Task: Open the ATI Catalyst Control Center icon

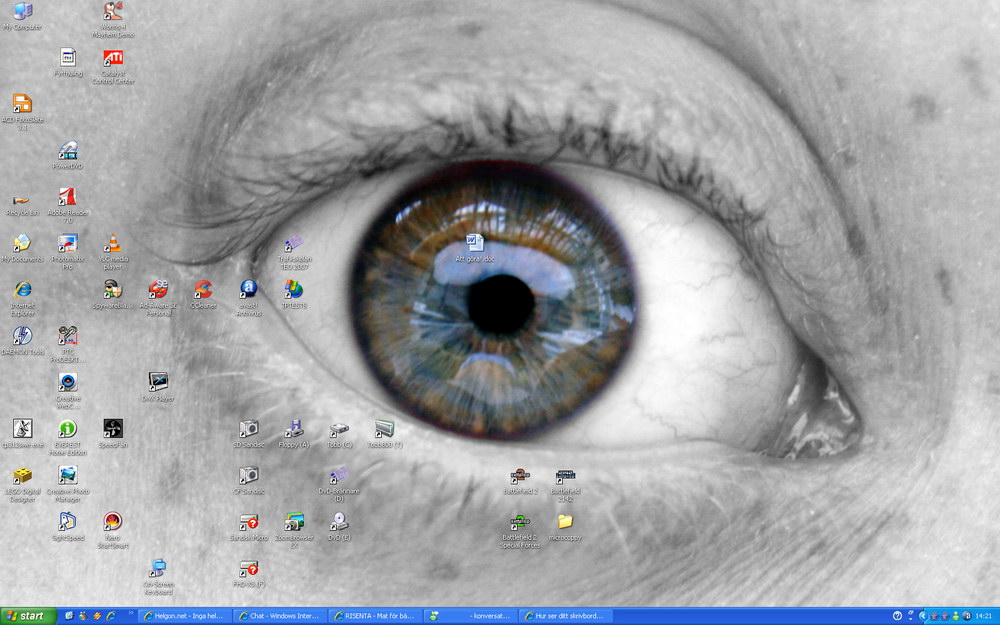Action: tap(113, 58)
